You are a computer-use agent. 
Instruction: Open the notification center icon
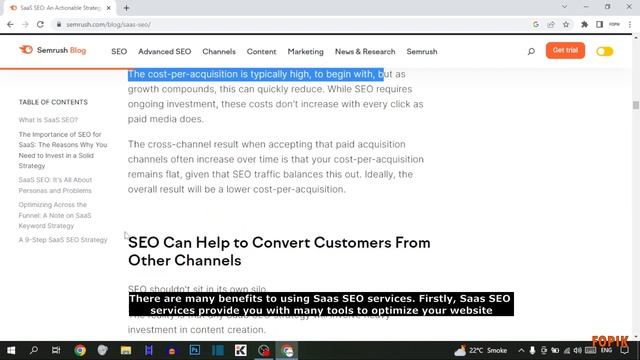coord(624,351)
